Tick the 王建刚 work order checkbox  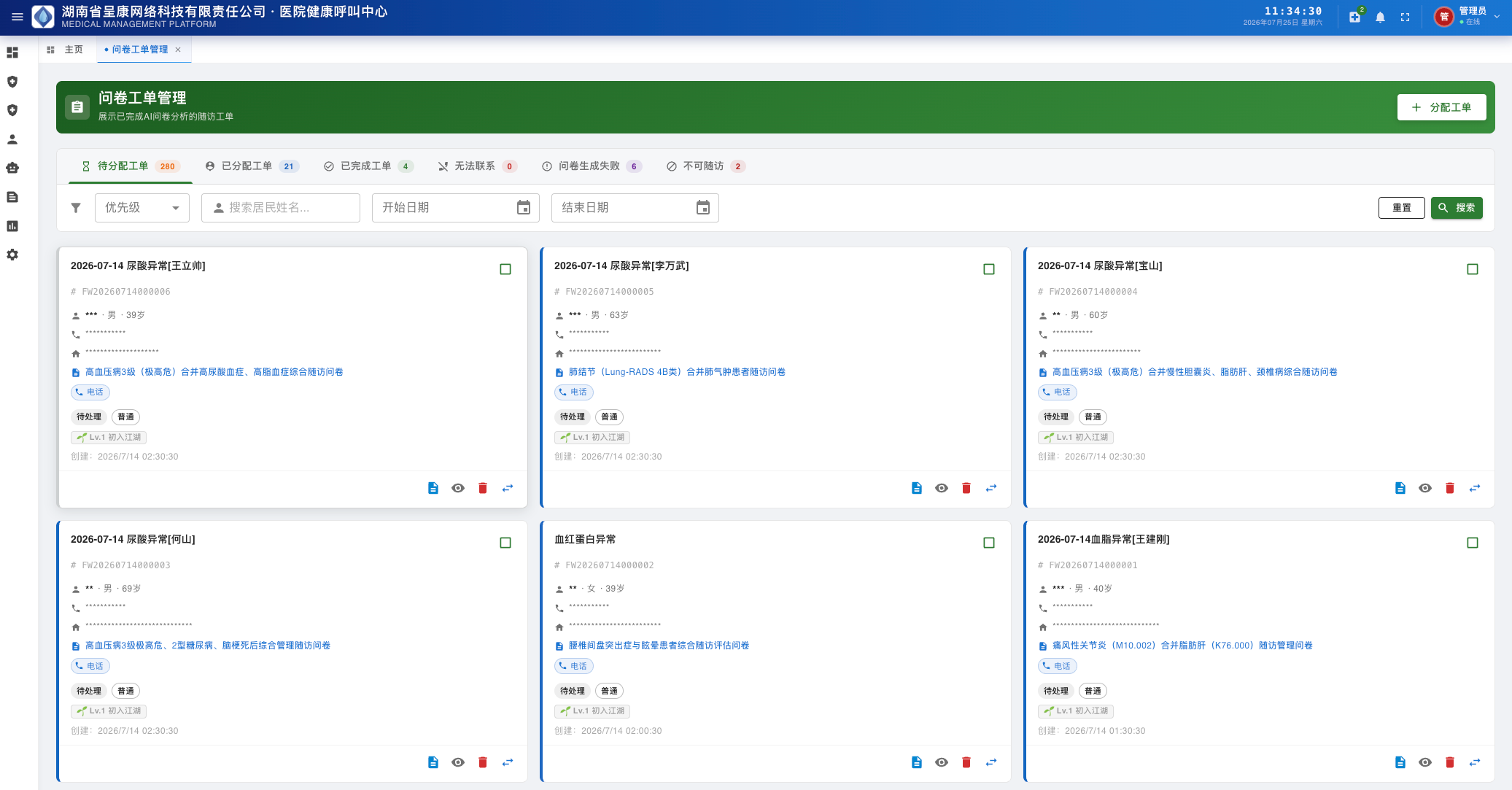pyautogui.click(x=1473, y=543)
